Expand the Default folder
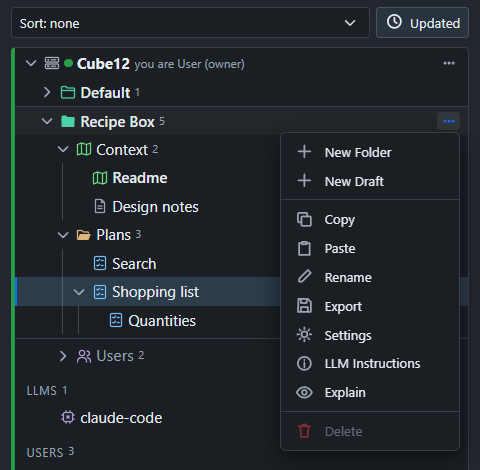 [x=47, y=92]
